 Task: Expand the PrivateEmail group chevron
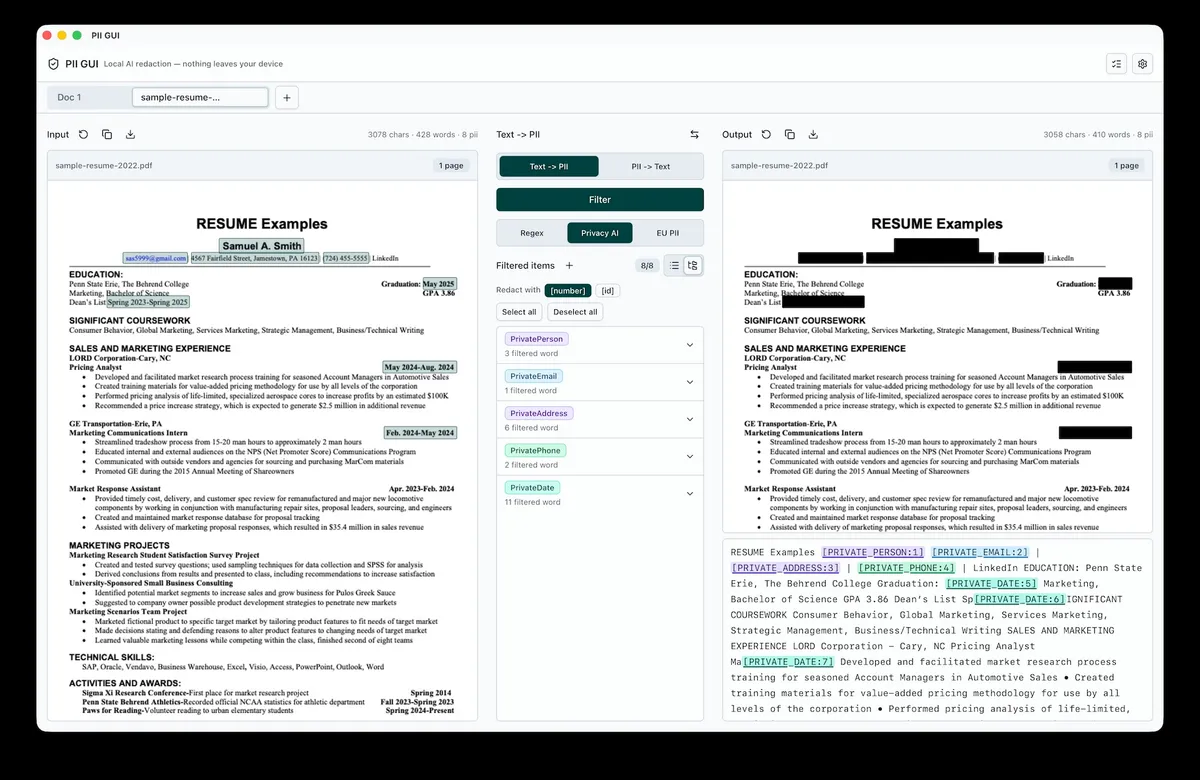689,382
